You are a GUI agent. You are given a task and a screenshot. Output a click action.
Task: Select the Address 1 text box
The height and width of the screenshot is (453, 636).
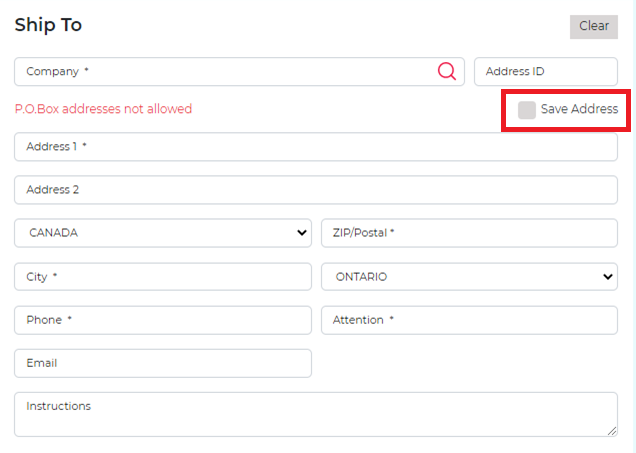pyautogui.click(x=315, y=147)
